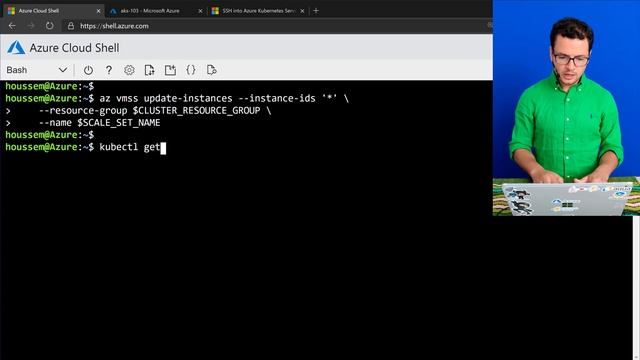Close the aks-101 Microsoft Azure tab
Image resolution: width=640 pixels, height=360 pixels.
tap(200, 11)
